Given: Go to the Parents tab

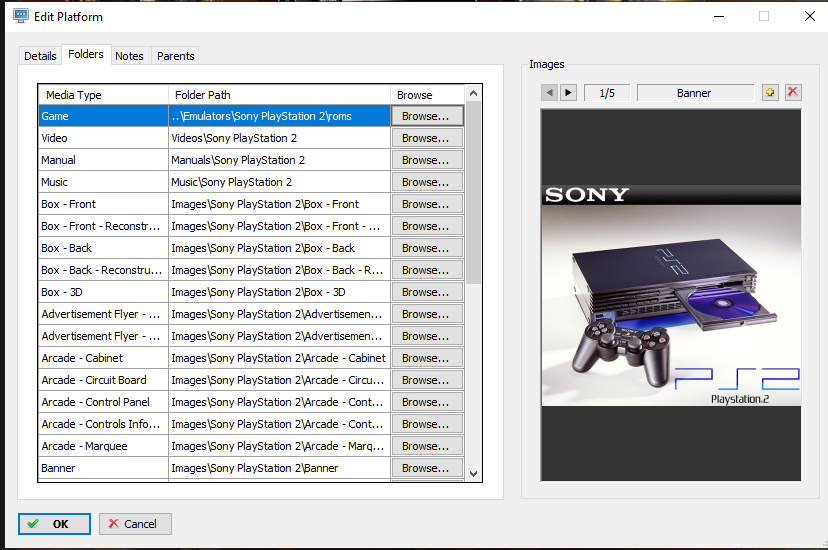Looking at the screenshot, I should (x=175, y=56).
